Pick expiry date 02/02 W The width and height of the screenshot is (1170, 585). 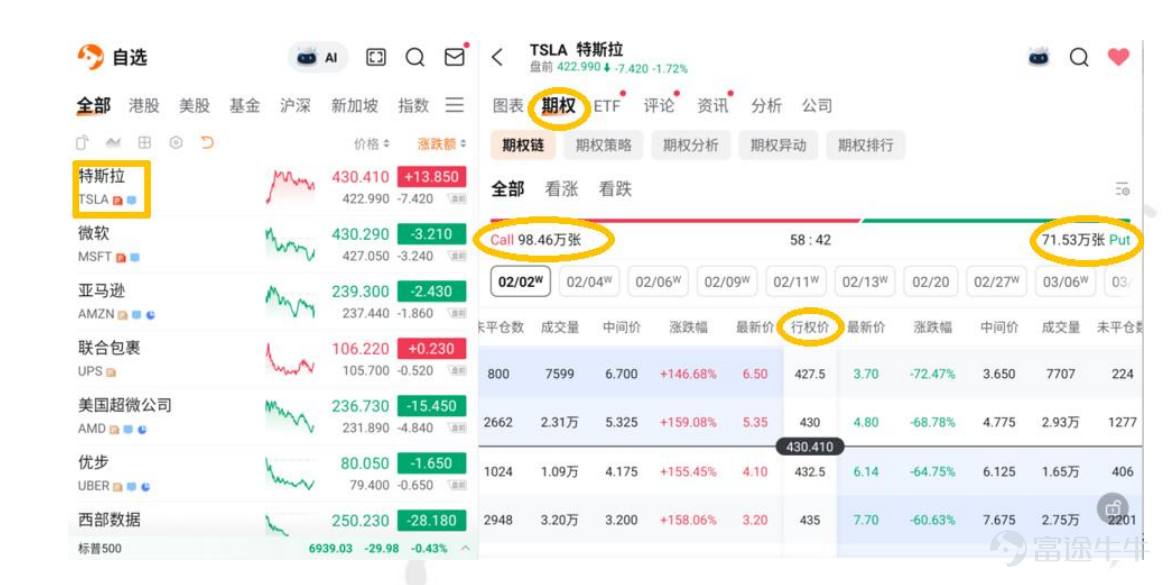click(520, 282)
